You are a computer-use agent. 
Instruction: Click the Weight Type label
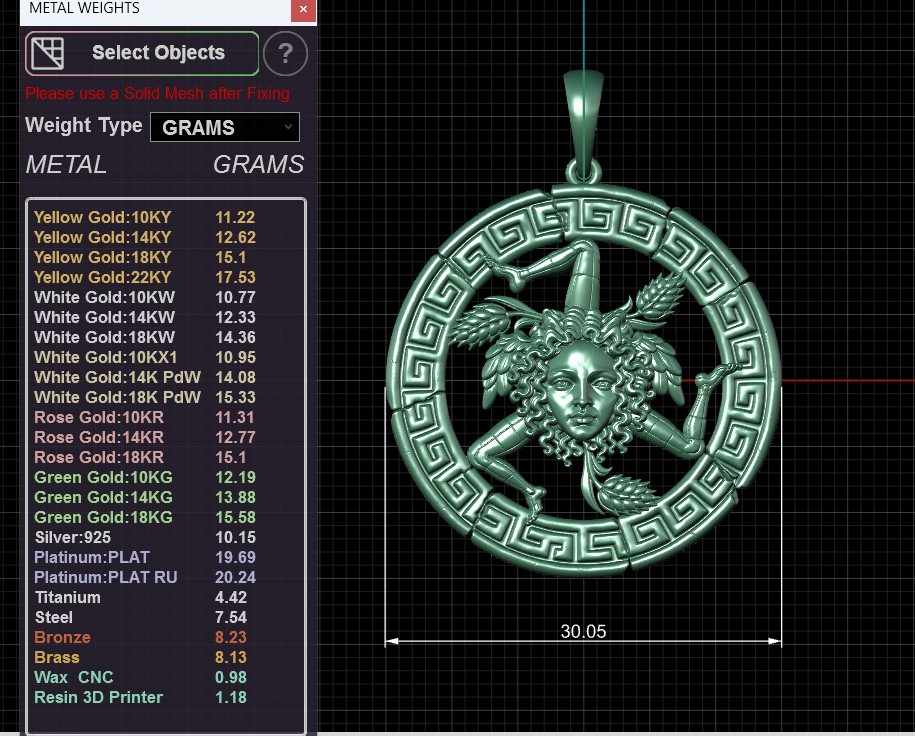tap(83, 125)
